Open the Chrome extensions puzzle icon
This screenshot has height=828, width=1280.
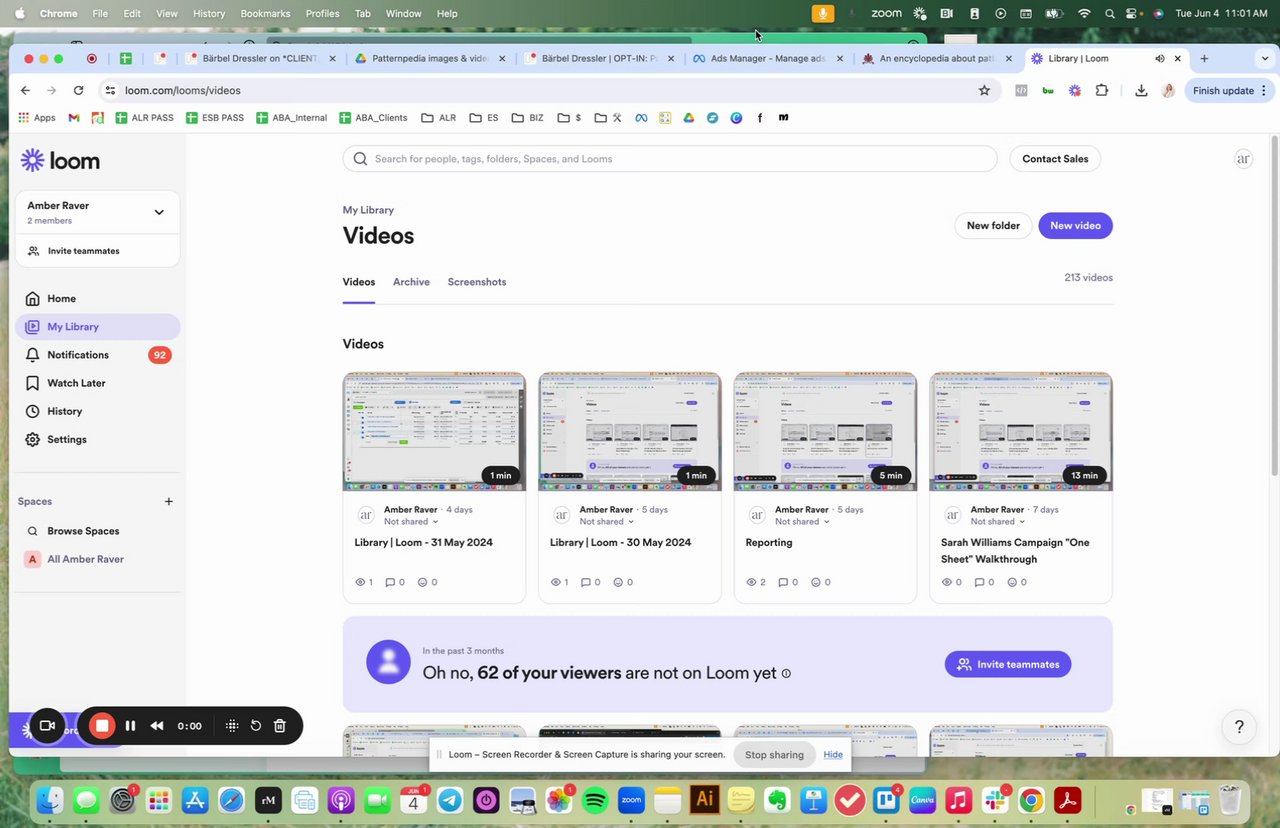click(1101, 90)
